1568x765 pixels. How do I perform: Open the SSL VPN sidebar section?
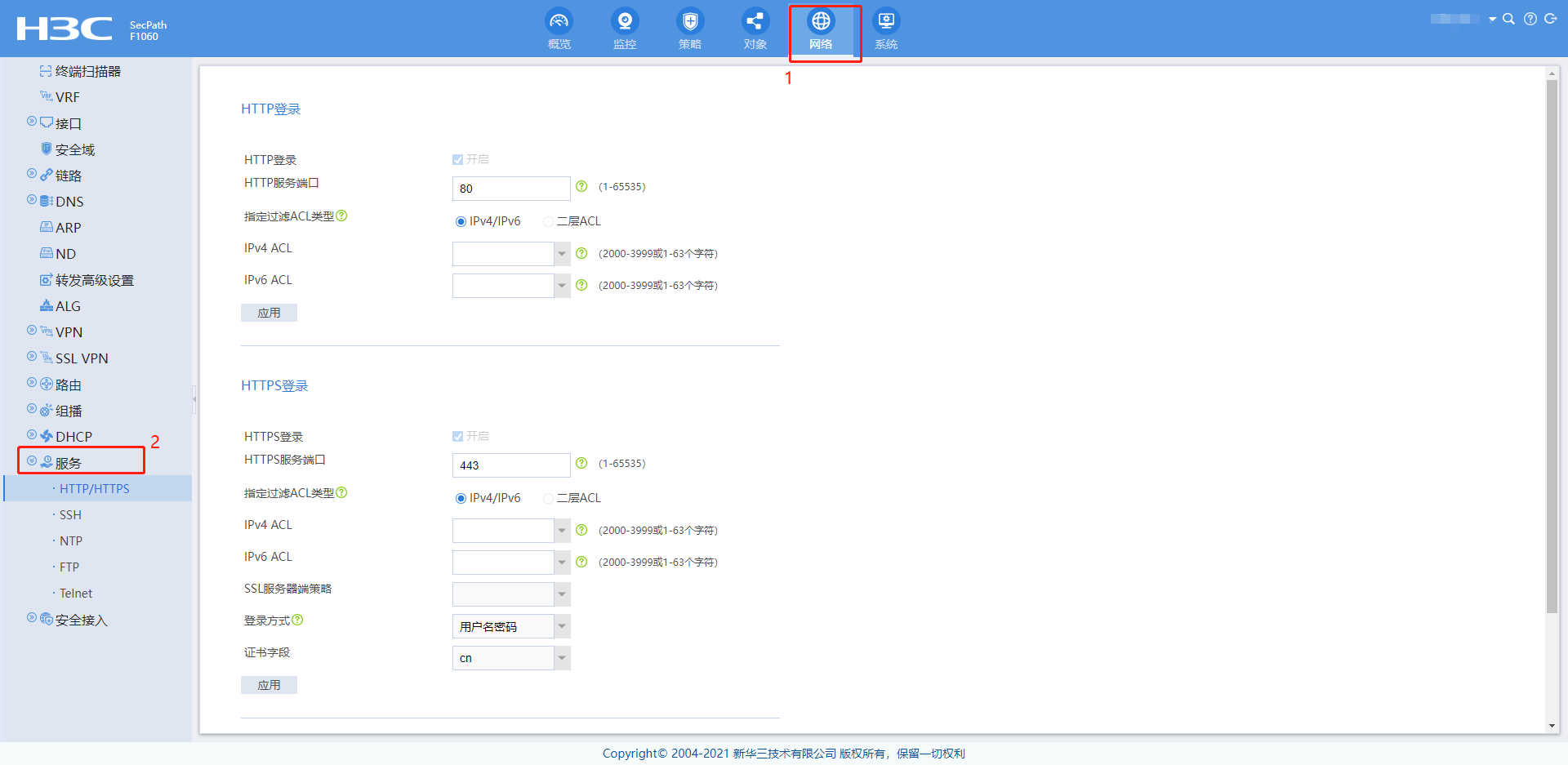click(x=82, y=358)
